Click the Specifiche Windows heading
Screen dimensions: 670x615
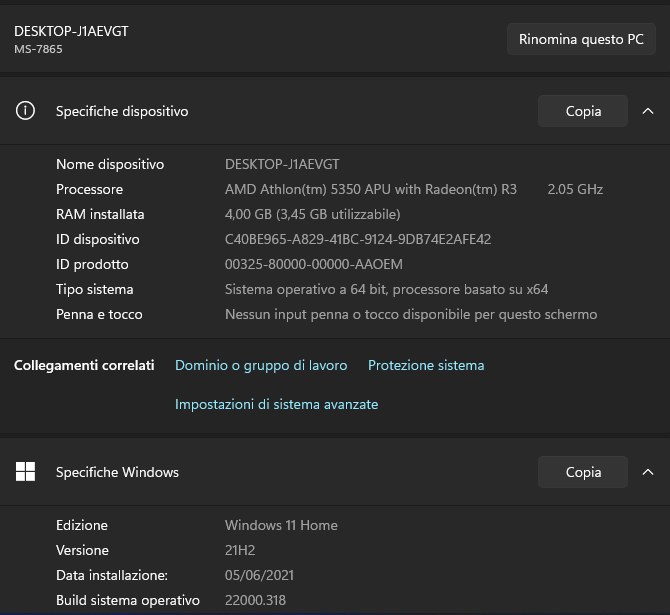[117, 472]
